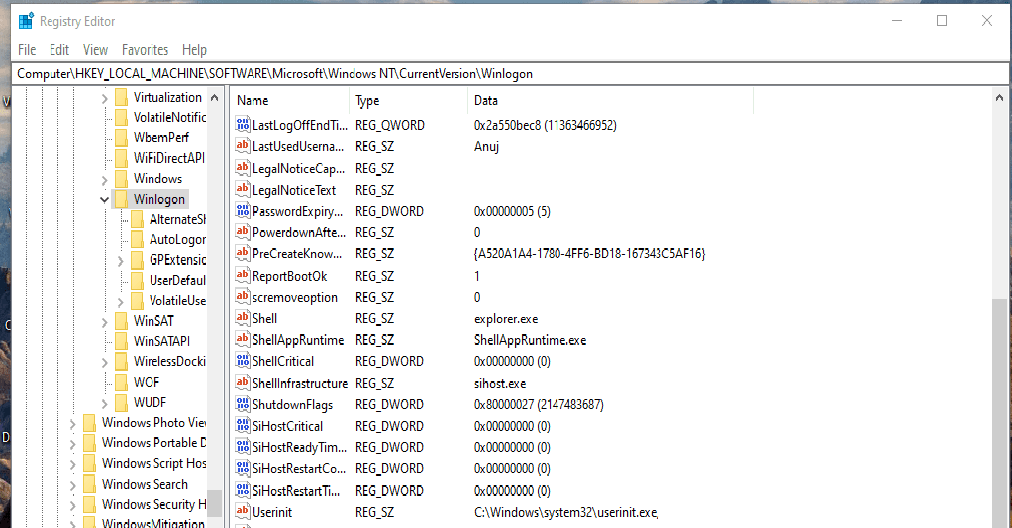Select the AlternateShells subkey
The width and height of the screenshot is (1012, 528).
tap(177, 219)
